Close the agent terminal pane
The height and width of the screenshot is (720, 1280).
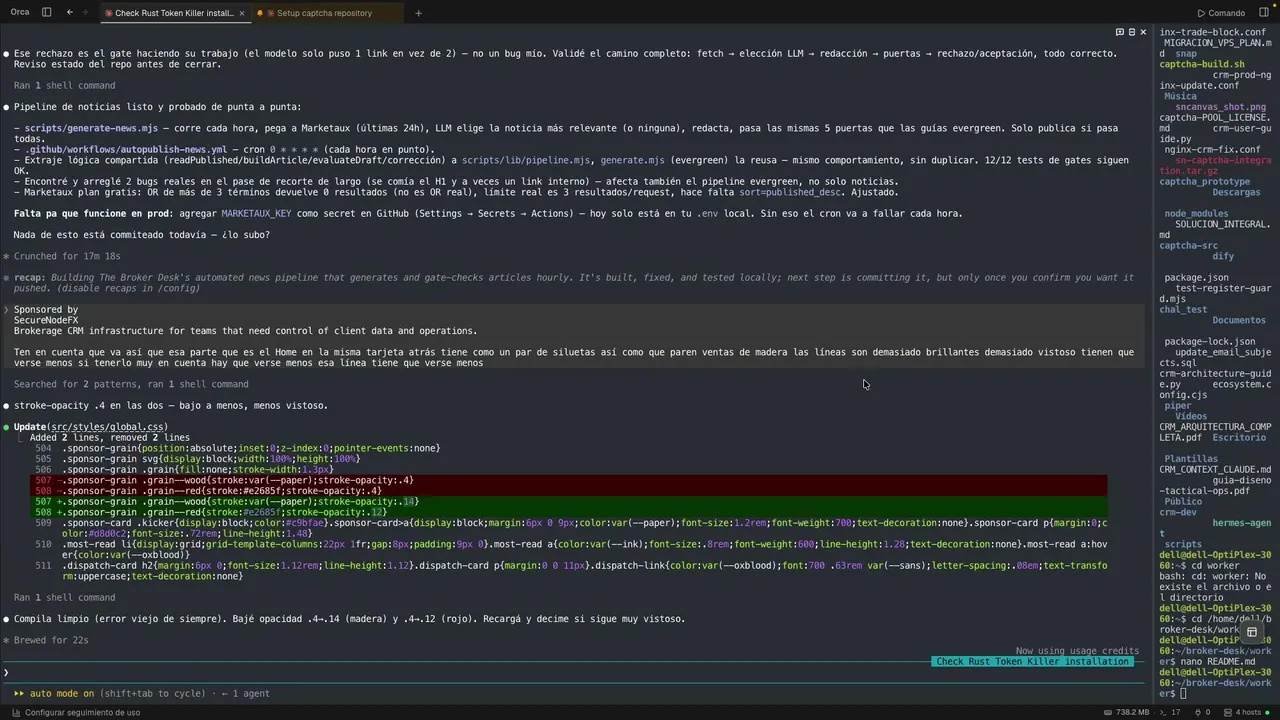point(1144,32)
